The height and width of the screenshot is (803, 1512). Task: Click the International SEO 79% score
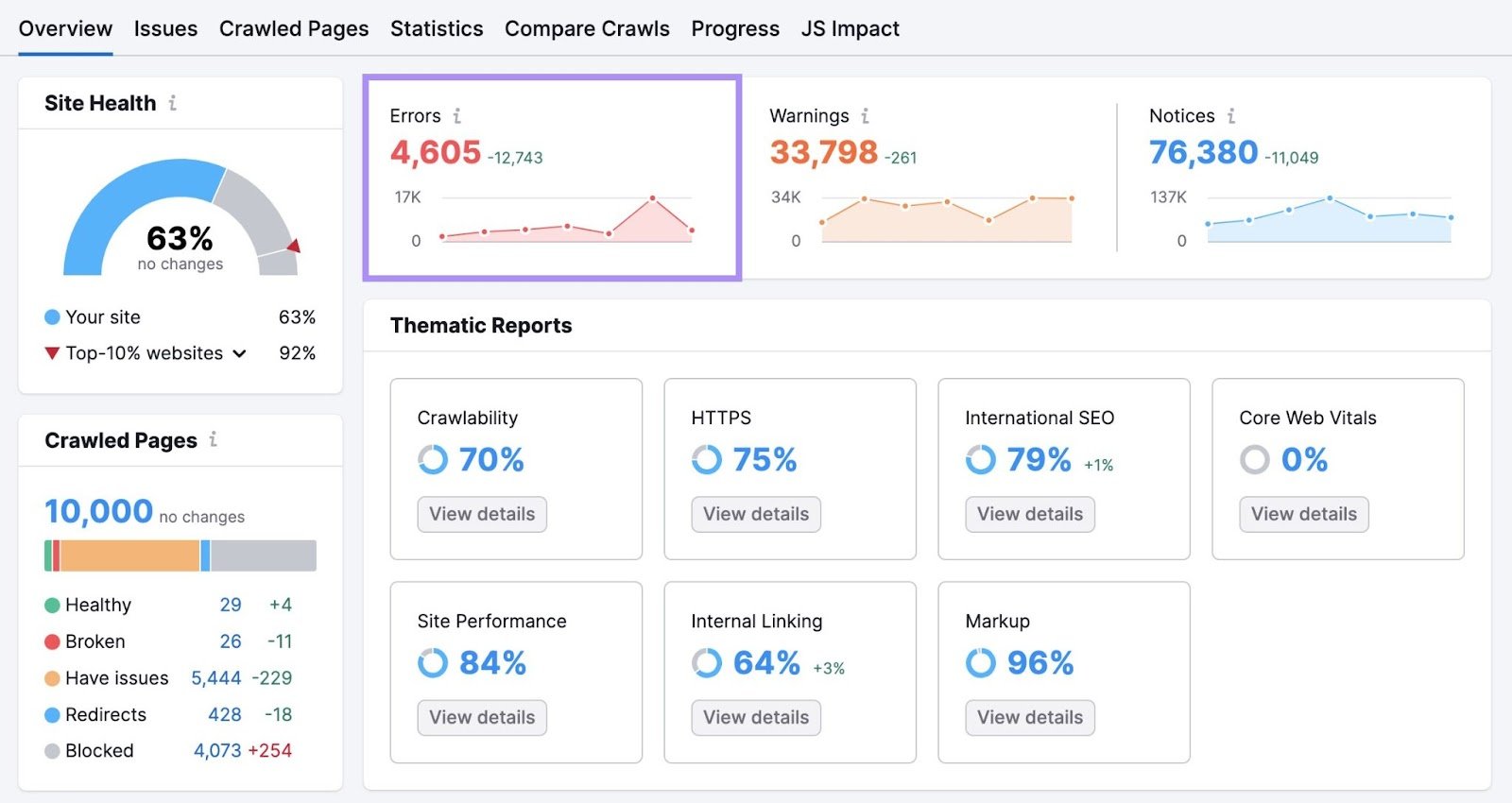(1039, 460)
